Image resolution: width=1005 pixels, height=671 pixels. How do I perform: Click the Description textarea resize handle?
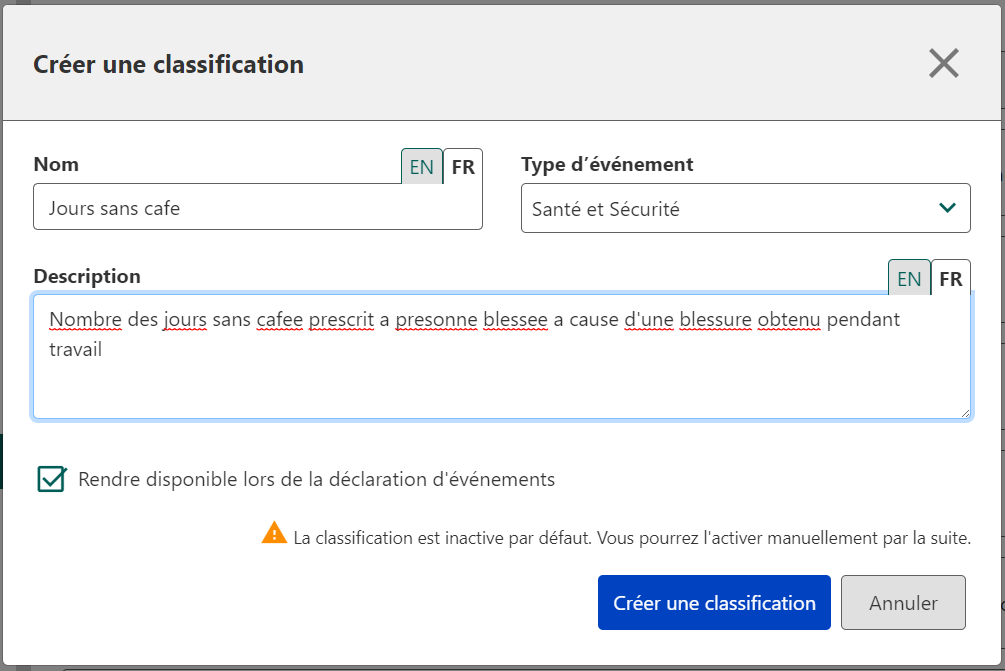click(x=965, y=413)
